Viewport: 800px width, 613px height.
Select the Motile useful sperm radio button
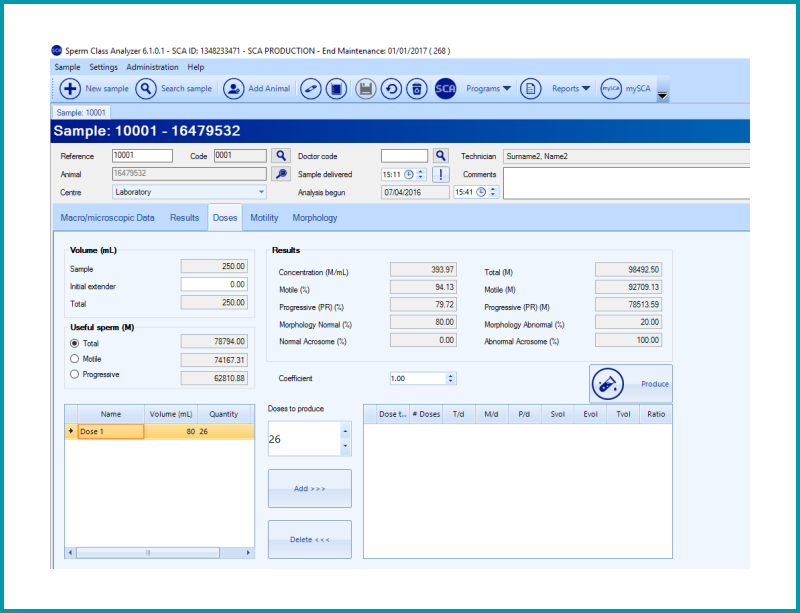pyautogui.click(x=74, y=359)
